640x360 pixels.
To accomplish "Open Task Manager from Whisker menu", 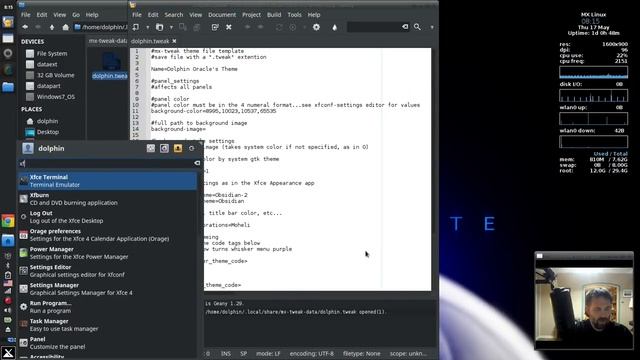I will [108, 324].
